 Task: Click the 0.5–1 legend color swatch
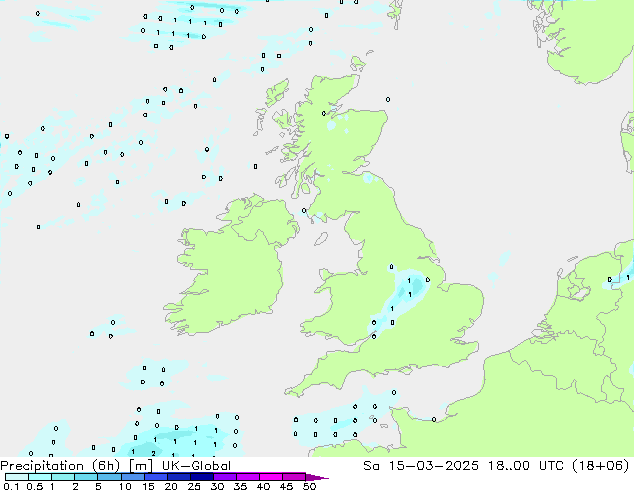point(40,477)
